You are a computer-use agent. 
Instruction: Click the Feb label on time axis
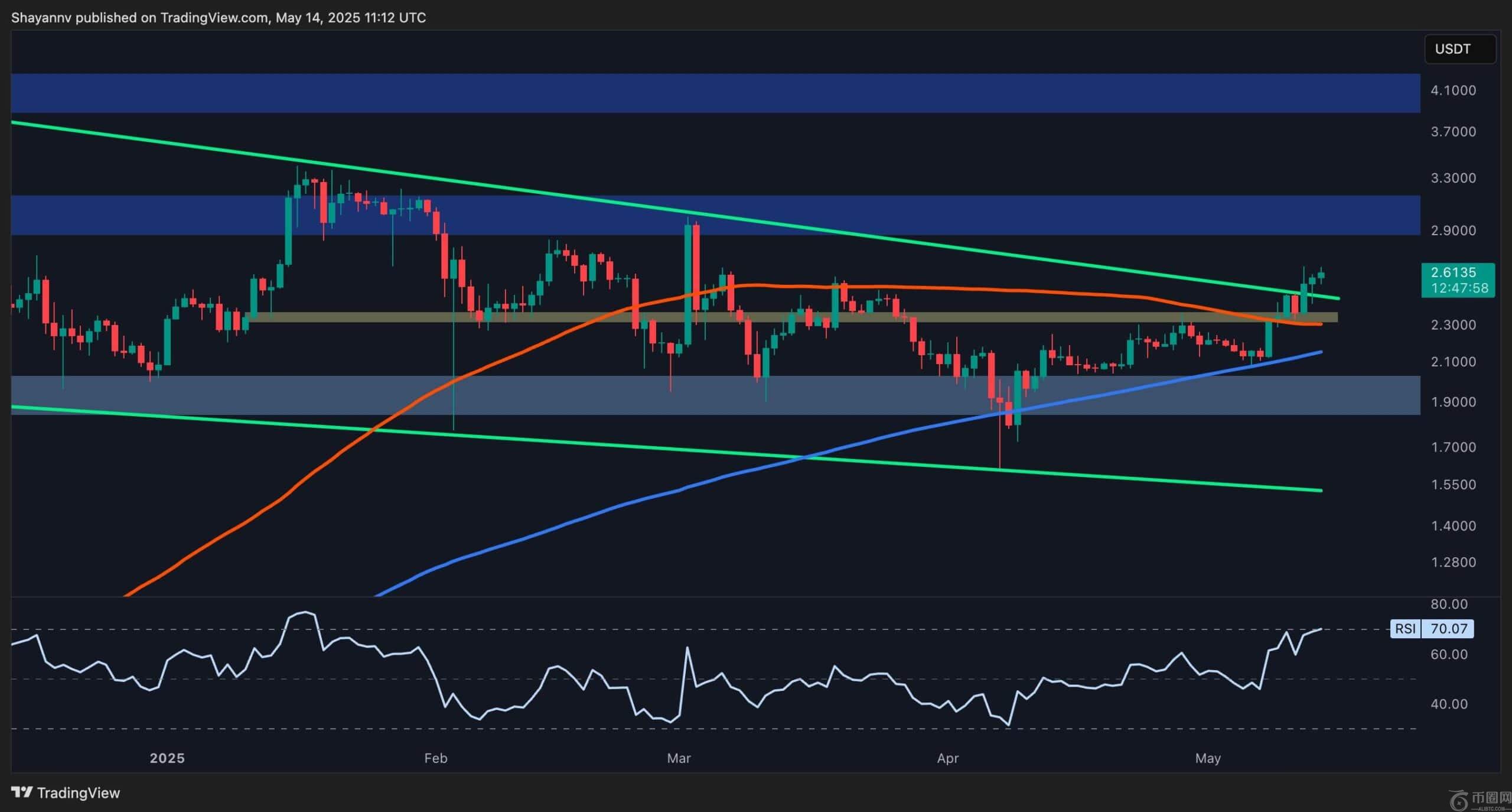pos(435,758)
